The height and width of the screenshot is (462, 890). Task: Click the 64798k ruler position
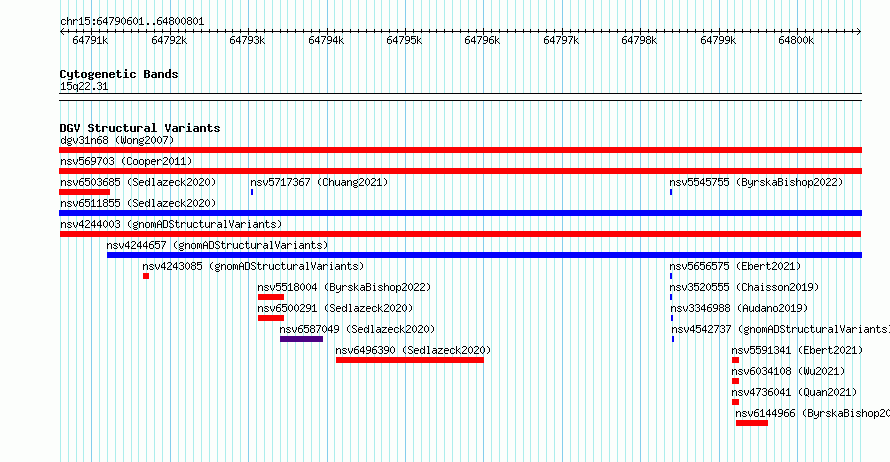click(x=639, y=40)
